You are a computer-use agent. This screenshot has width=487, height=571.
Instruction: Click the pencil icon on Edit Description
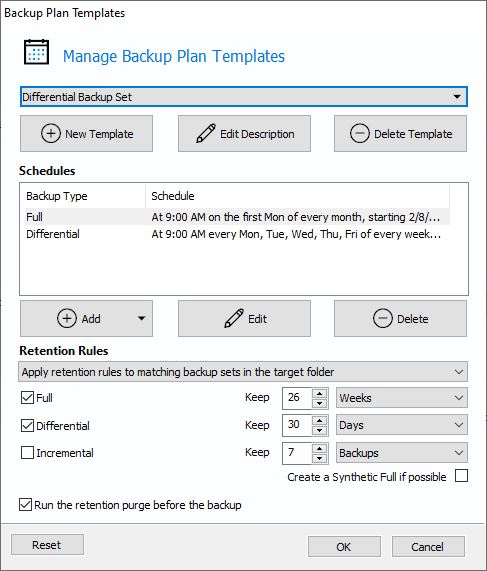coord(206,133)
